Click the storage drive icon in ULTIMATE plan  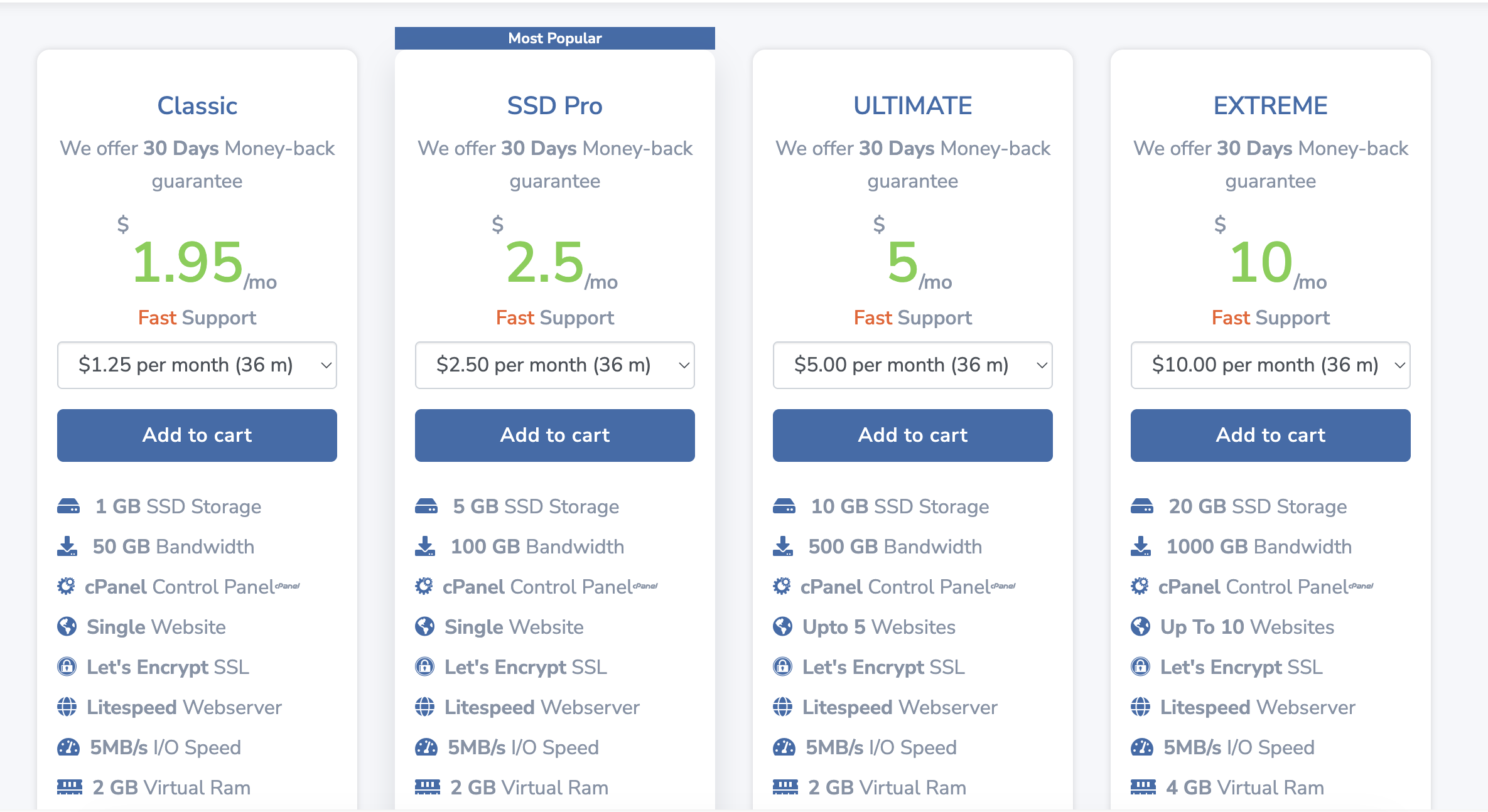tap(784, 506)
